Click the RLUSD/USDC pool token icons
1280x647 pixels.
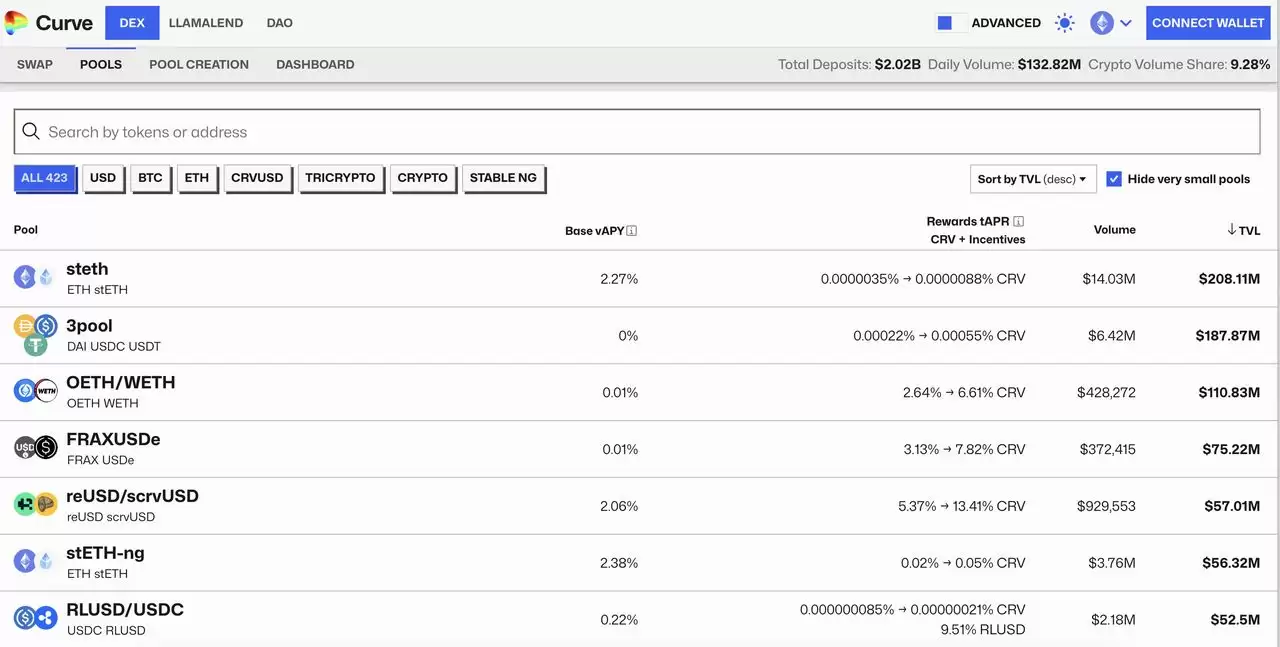pos(35,618)
